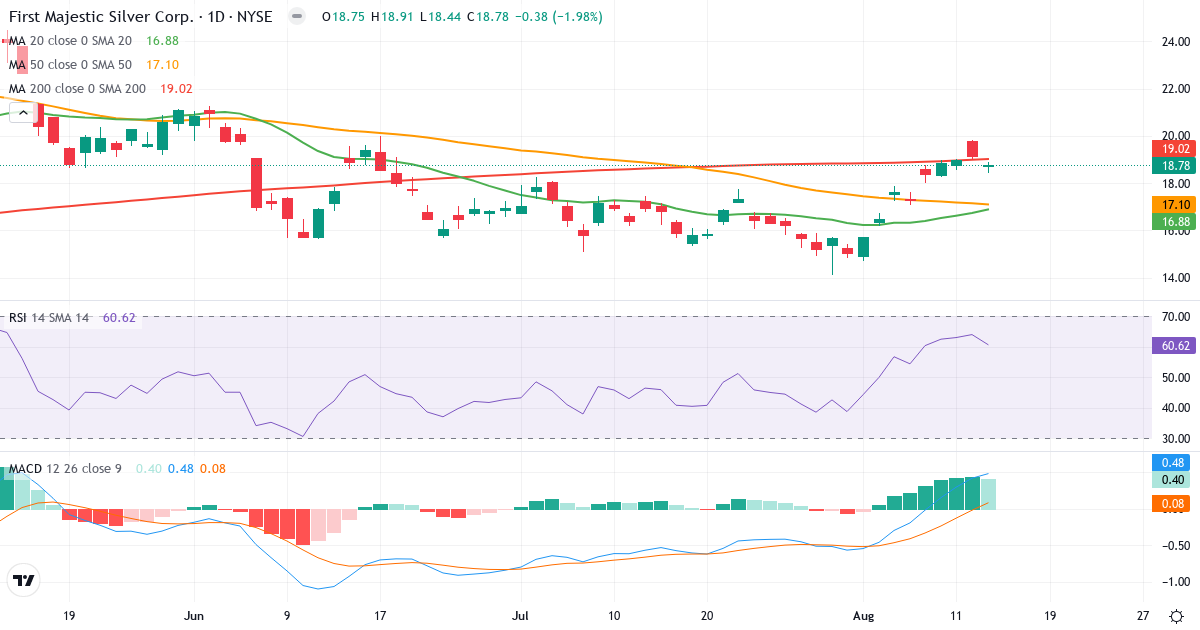Click the 22.00 price axis label
Image resolution: width=1200 pixels, height=630 pixels.
click(x=1174, y=89)
